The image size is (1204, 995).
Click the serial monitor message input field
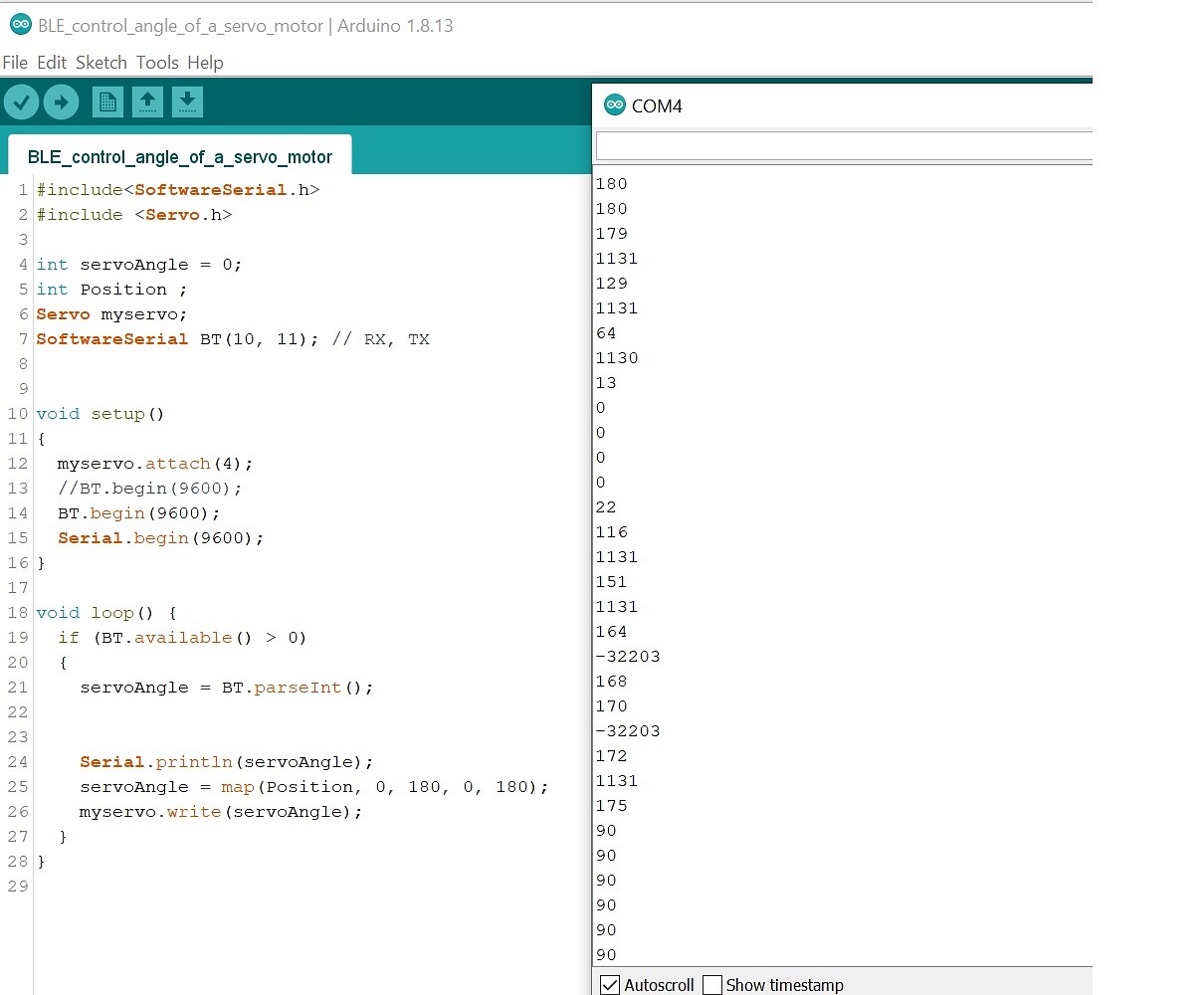(x=844, y=145)
